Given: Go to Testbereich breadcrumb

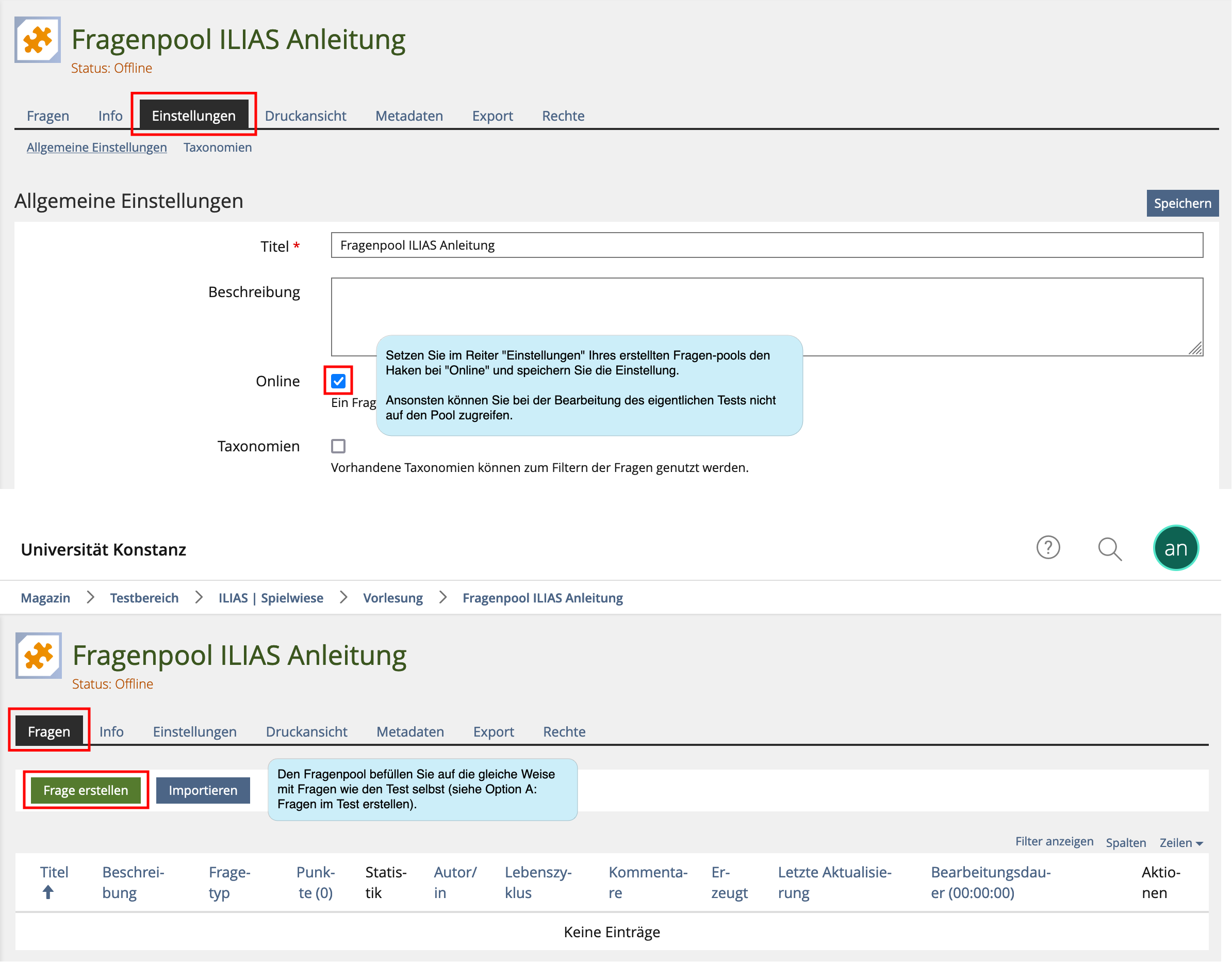Looking at the screenshot, I should point(144,598).
